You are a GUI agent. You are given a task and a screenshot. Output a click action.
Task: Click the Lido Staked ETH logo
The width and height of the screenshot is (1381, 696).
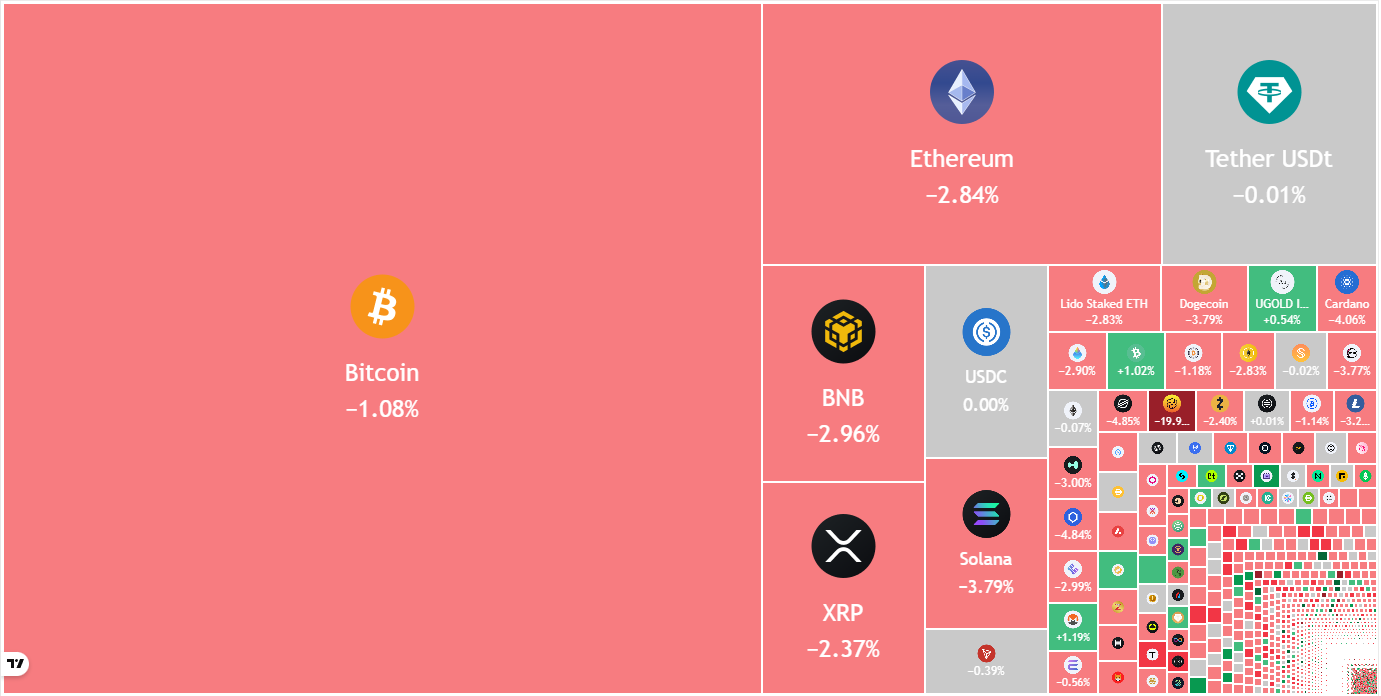[x=1104, y=283]
